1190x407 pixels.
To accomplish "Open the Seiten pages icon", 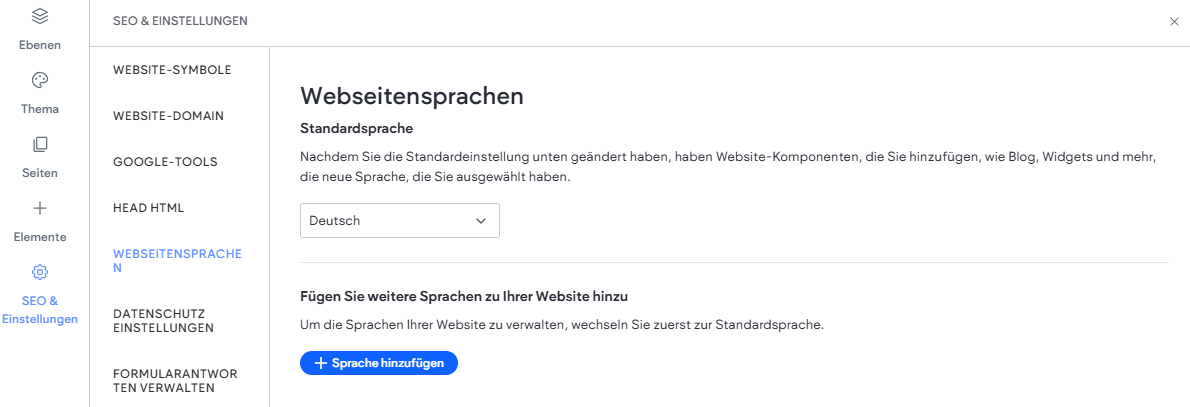I will coord(40,144).
